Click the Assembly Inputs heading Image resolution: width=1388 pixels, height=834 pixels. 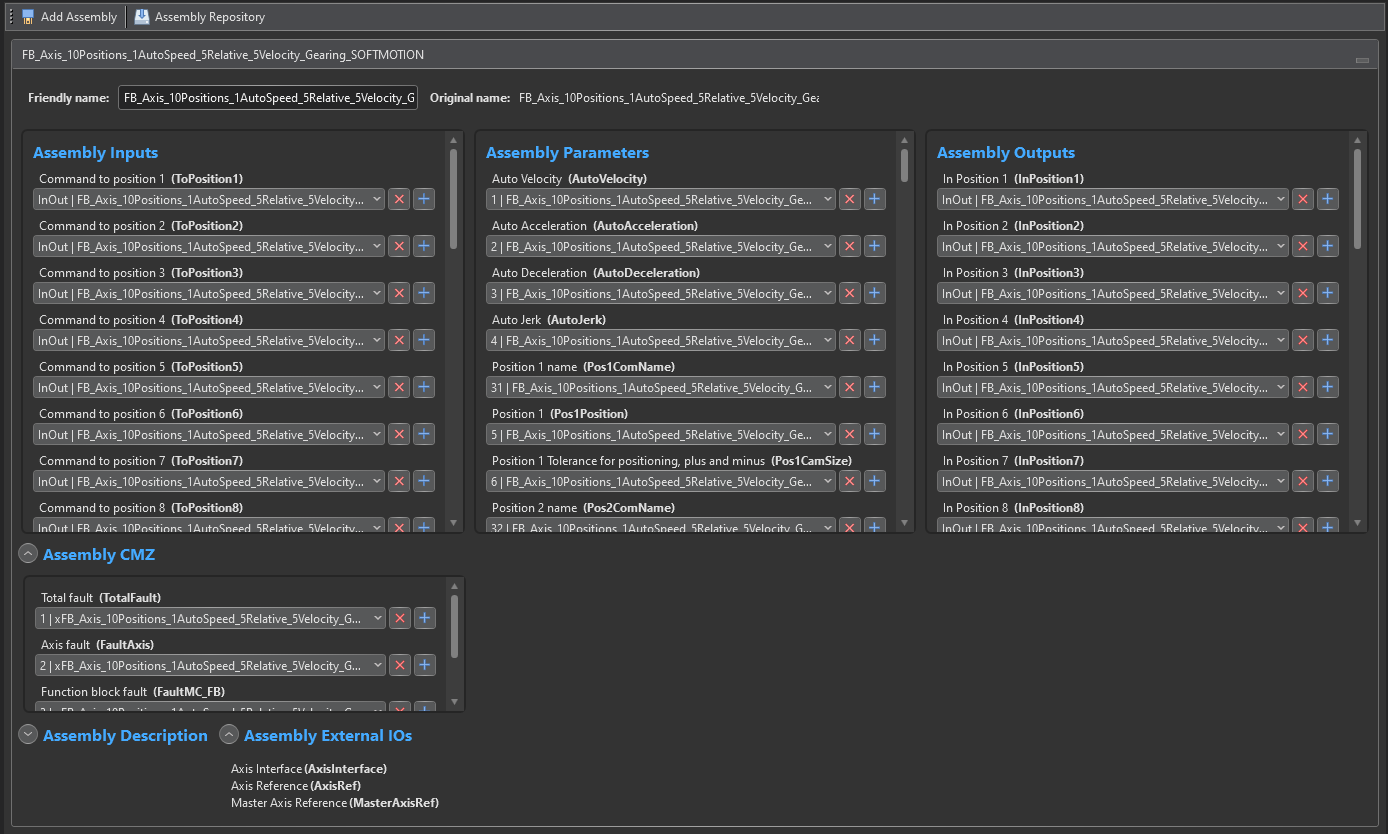click(96, 153)
